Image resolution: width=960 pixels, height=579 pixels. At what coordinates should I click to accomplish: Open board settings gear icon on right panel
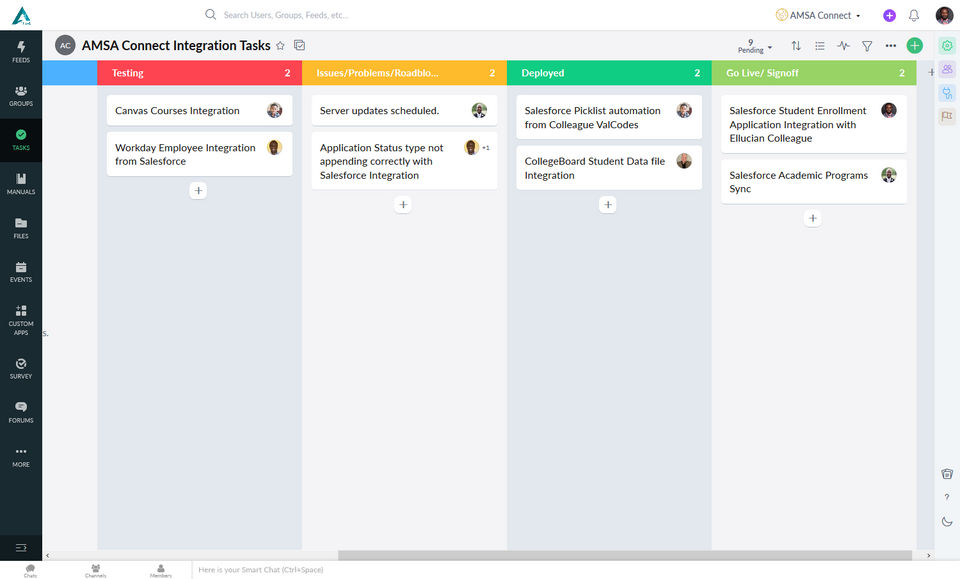pos(947,45)
